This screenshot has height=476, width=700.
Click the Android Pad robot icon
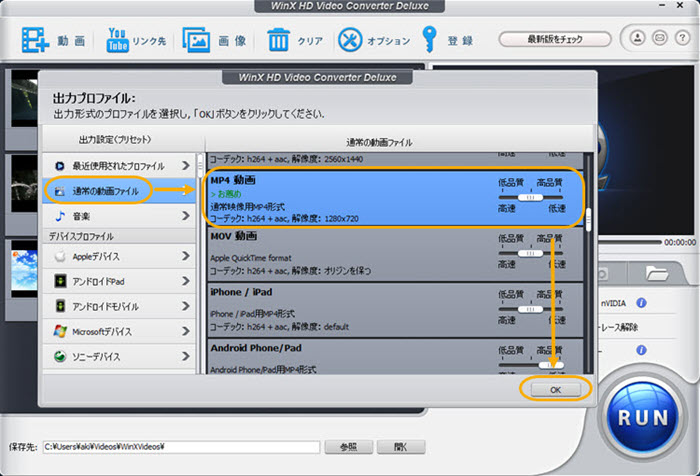click(x=60, y=281)
